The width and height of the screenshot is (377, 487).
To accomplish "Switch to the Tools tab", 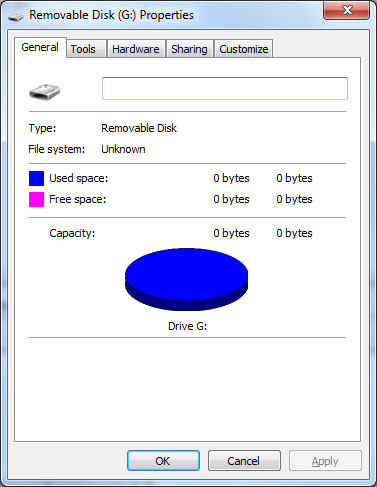I will point(83,49).
